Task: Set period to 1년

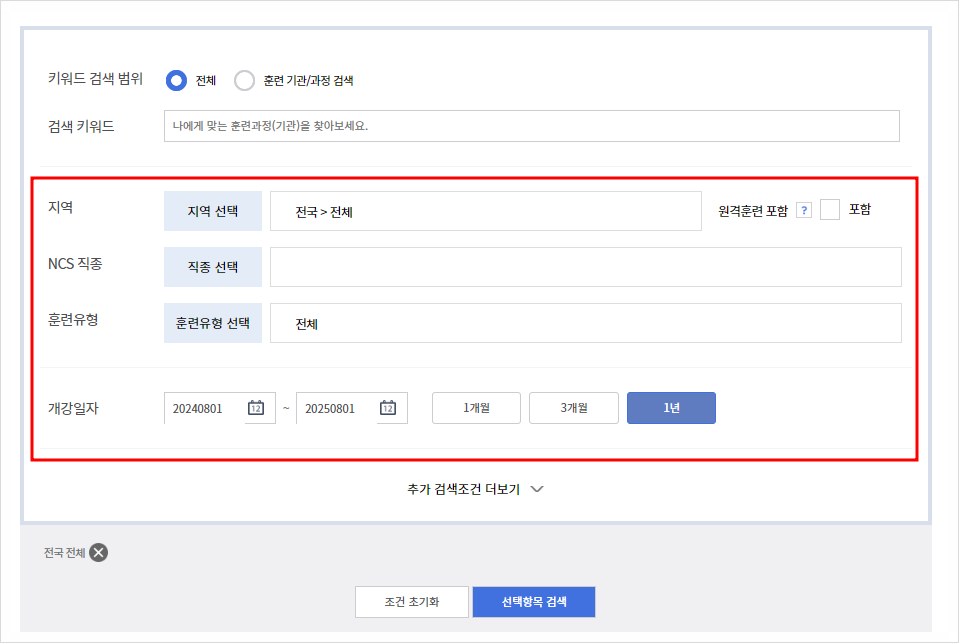Action: pos(672,408)
